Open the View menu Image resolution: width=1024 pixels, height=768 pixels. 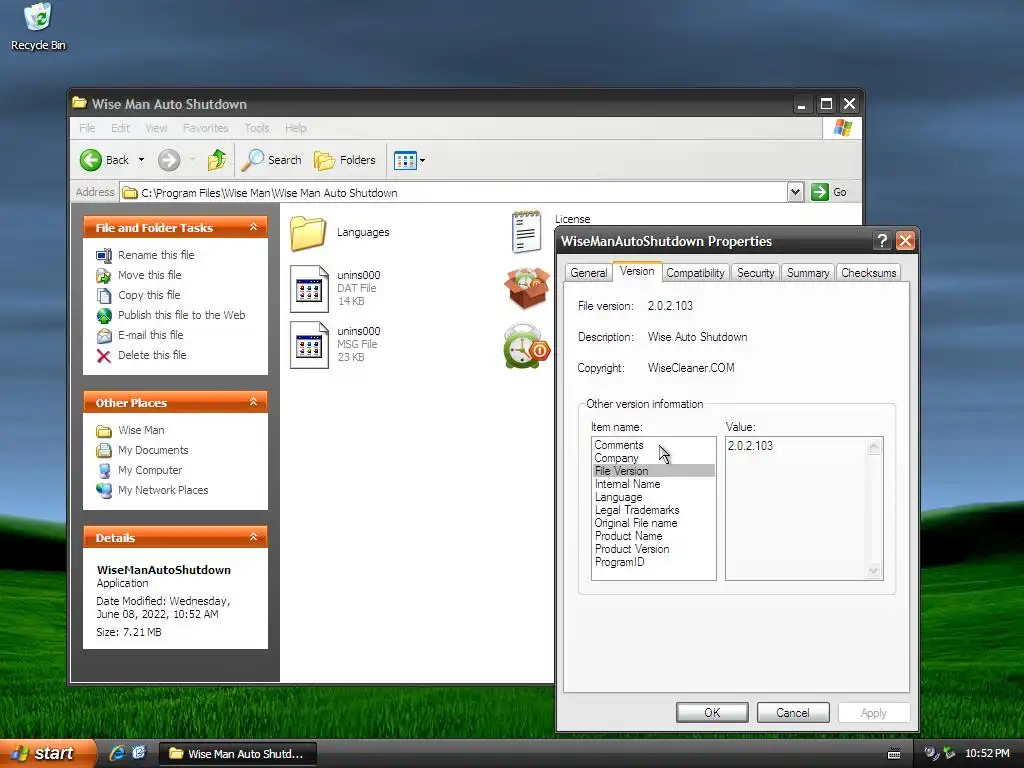click(156, 128)
